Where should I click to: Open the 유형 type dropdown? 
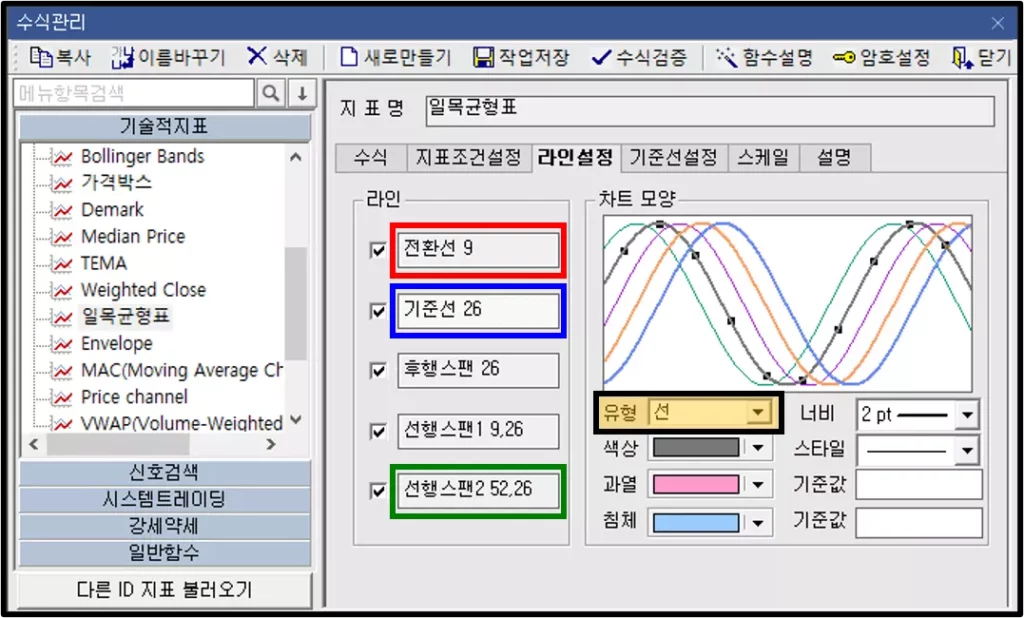[758, 413]
